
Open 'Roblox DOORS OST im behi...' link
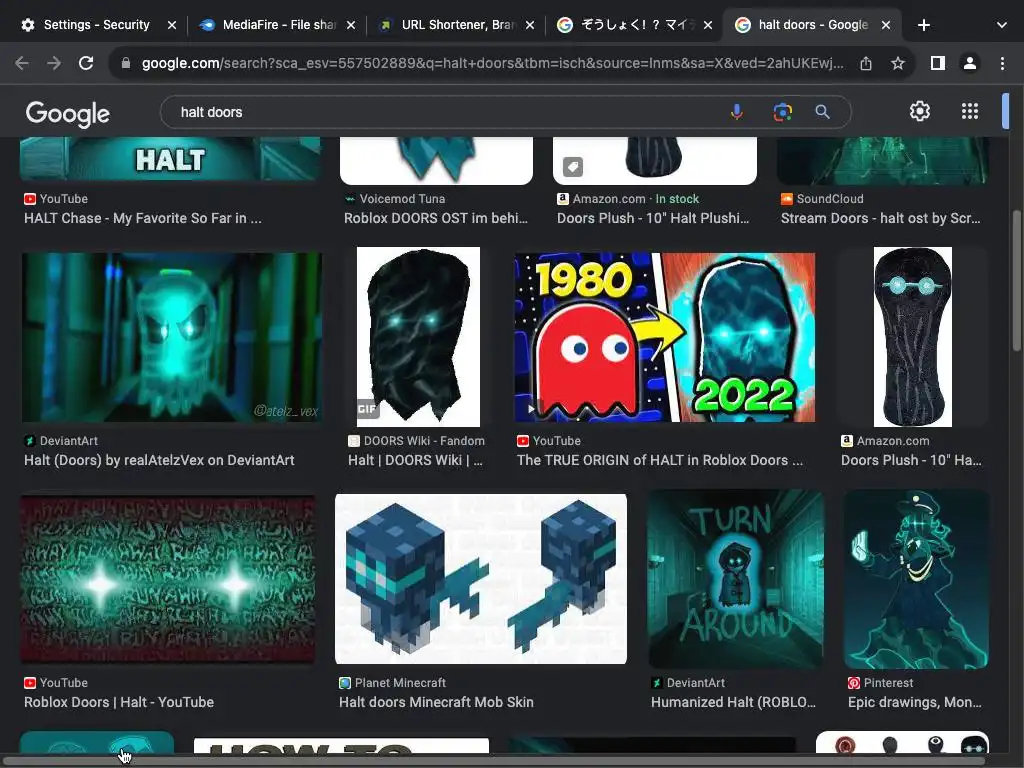pyautogui.click(x=436, y=218)
